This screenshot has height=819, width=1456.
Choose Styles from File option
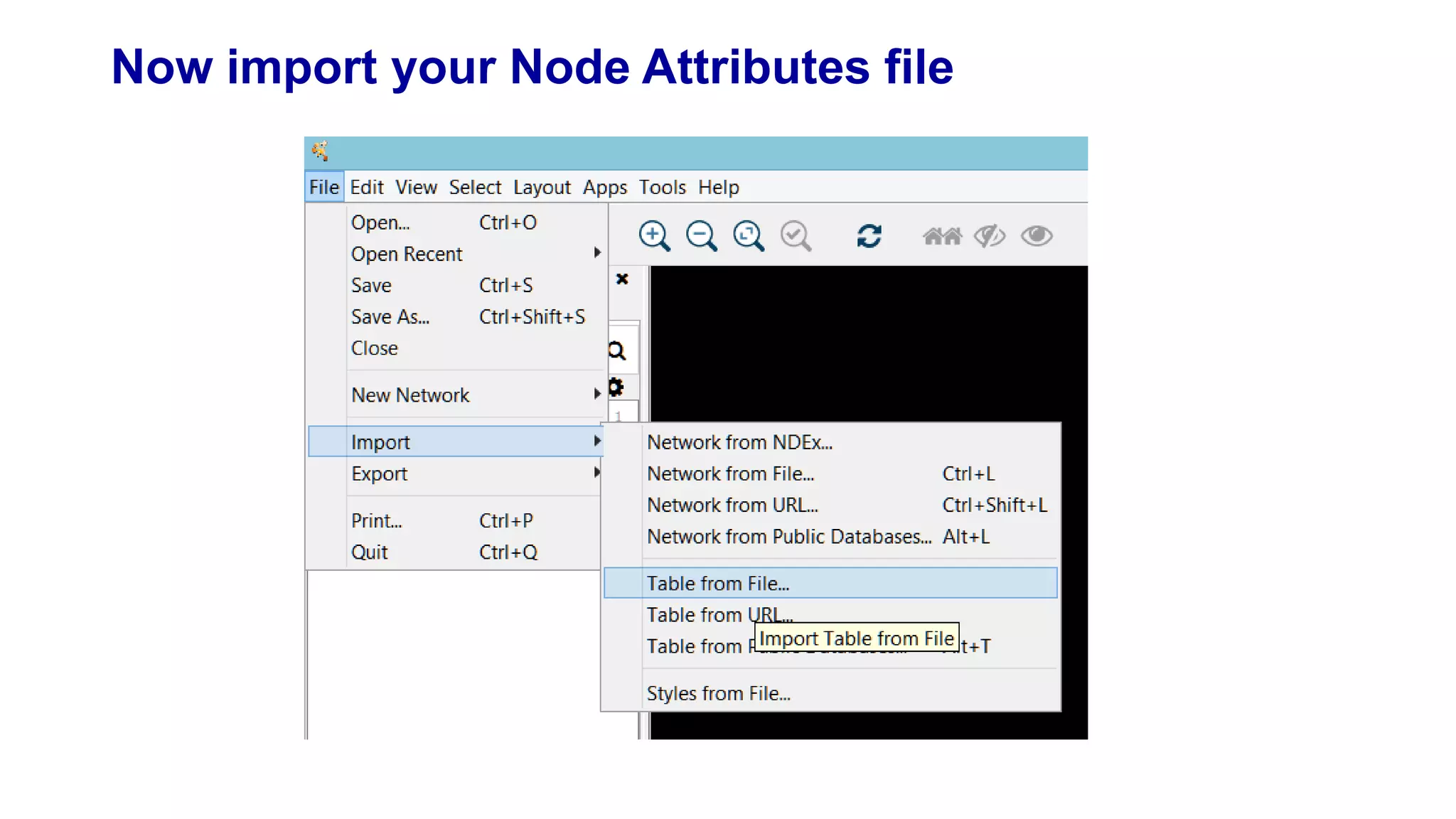tap(718, 693)
